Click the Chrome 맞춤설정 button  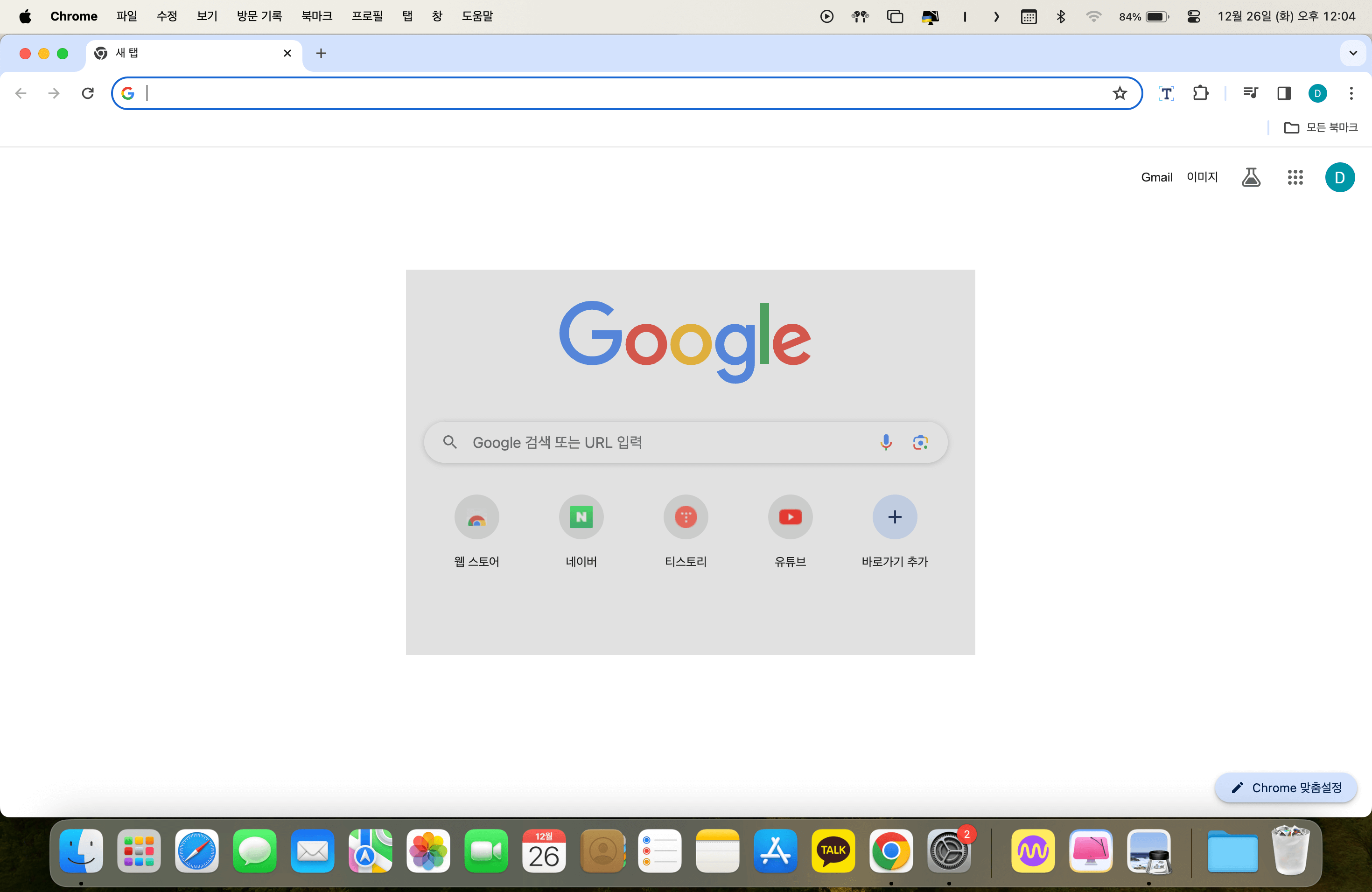(x=1286, y=787)
